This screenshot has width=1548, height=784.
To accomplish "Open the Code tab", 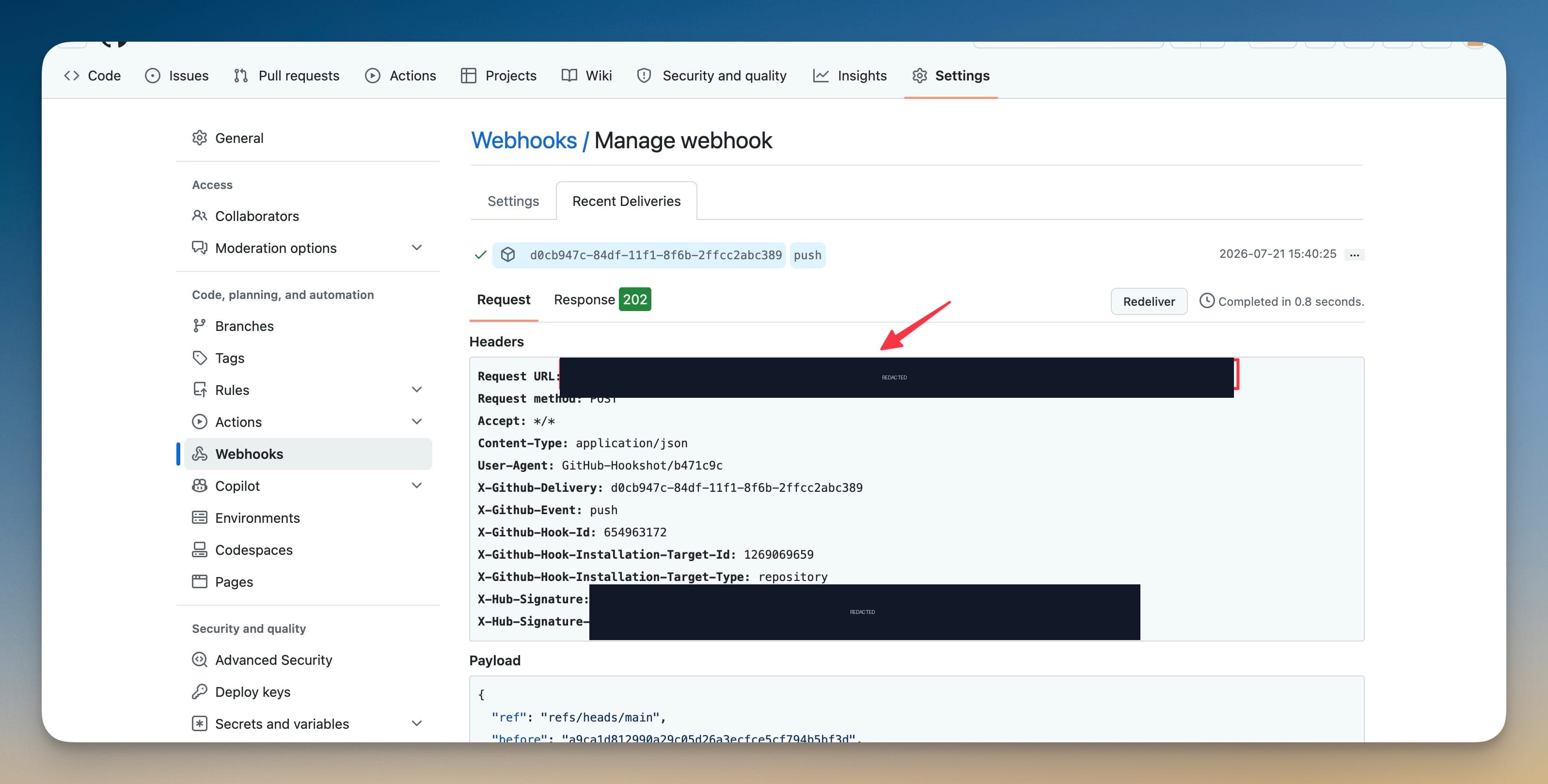I will (x=92, y=76).
